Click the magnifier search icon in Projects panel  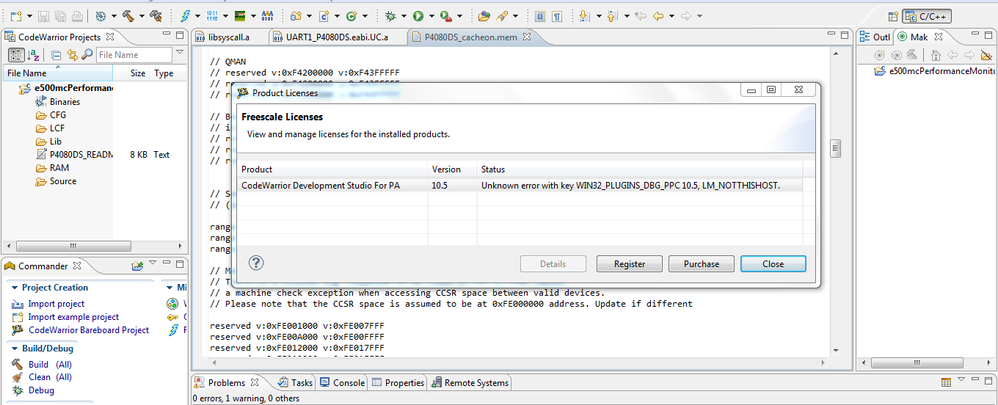[87, 55]
